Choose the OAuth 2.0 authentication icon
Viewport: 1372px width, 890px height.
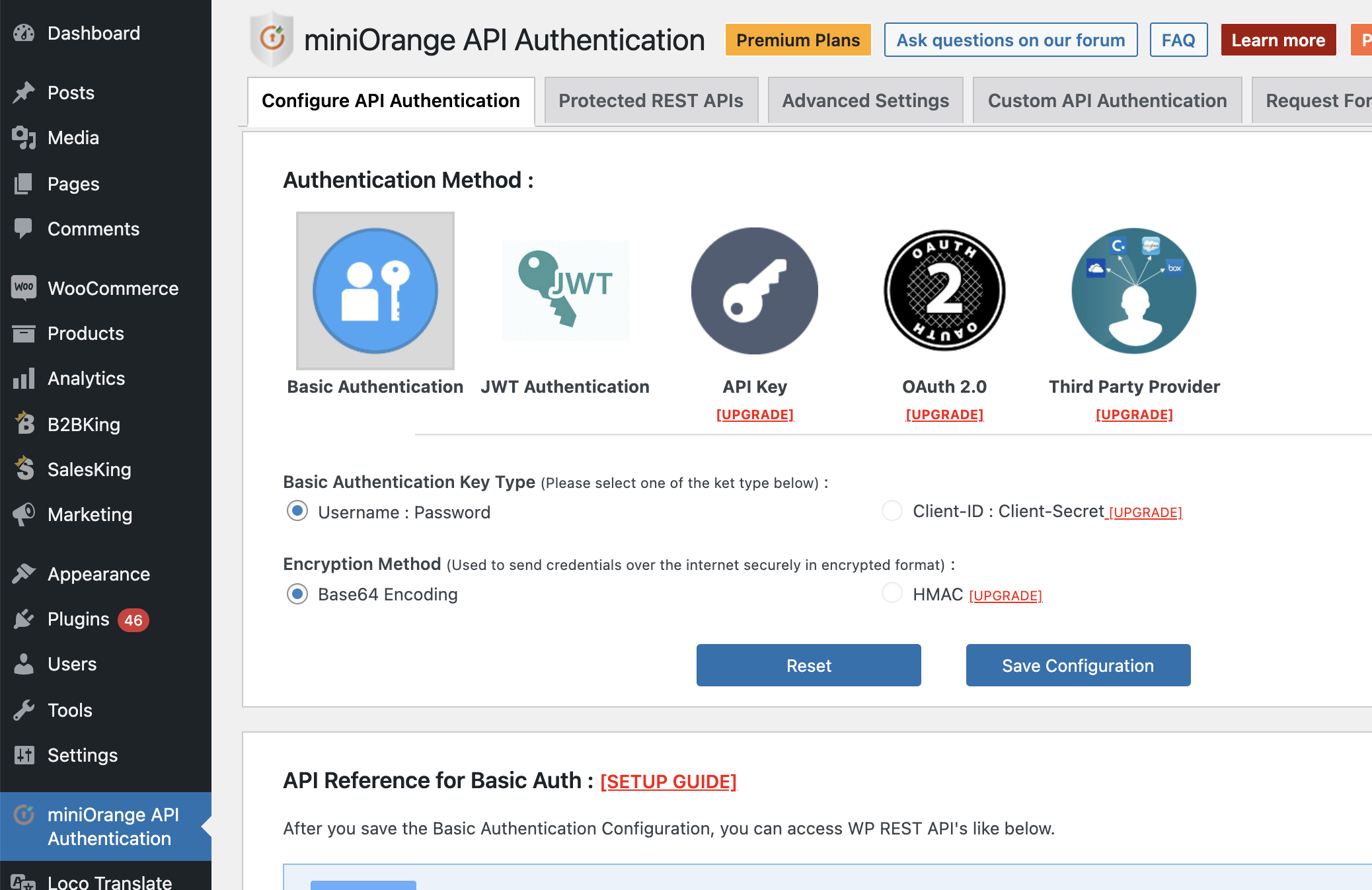(x=944, y=291)
